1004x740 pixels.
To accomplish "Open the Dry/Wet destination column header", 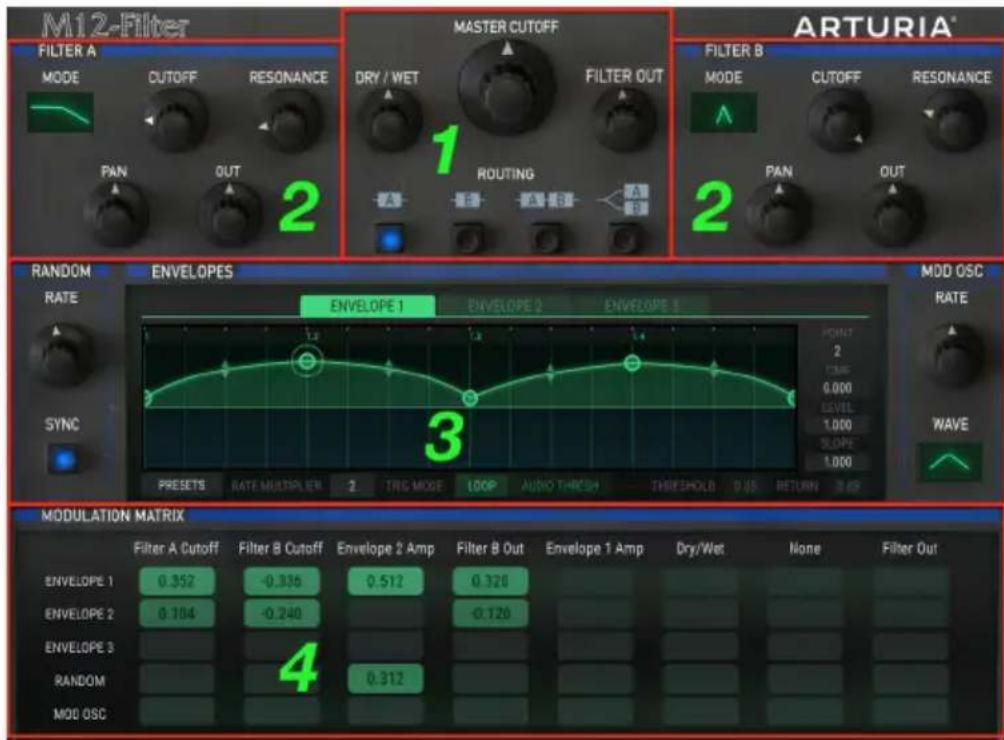I will tap(700, 549).
